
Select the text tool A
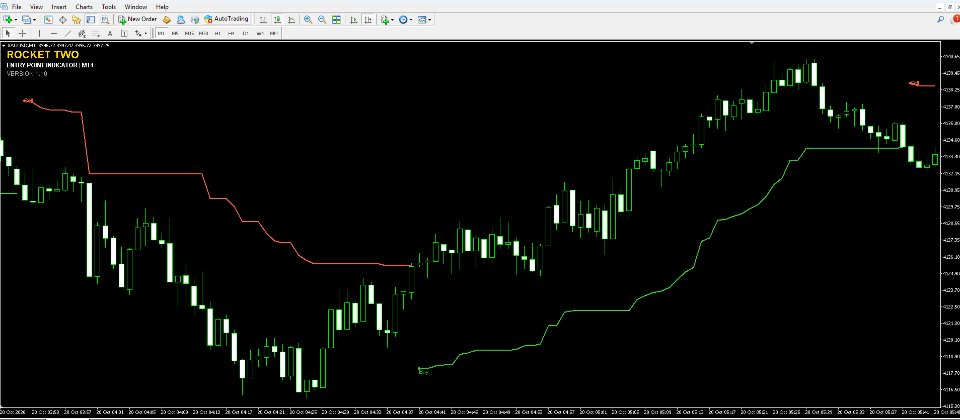pyautogui.click(x=110, y=33)
